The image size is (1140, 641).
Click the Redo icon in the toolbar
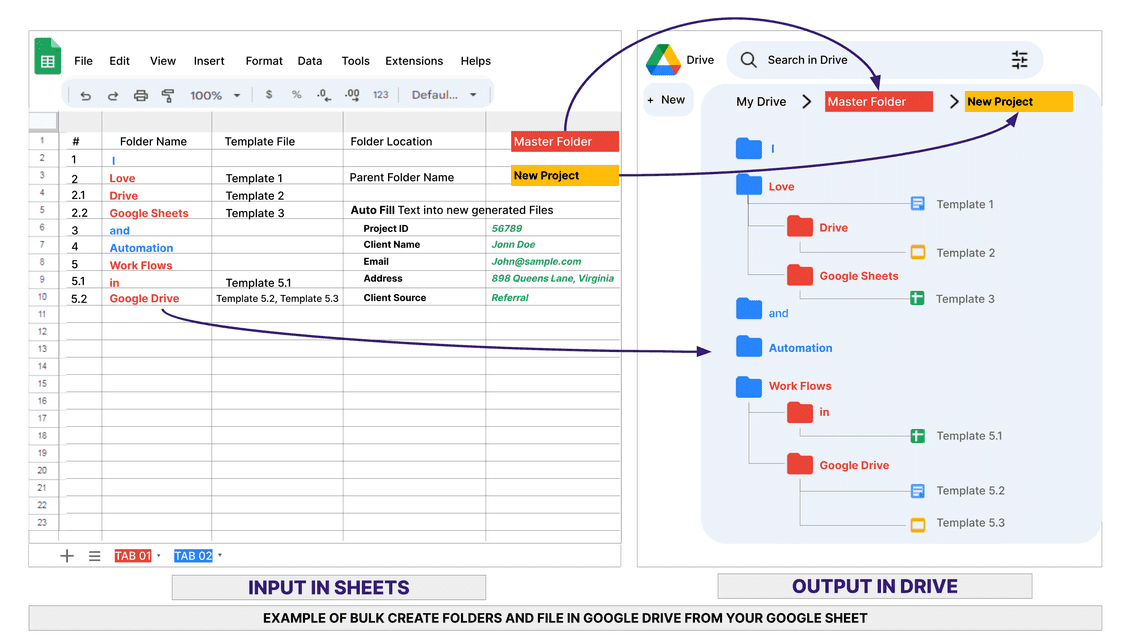(112, 95)
